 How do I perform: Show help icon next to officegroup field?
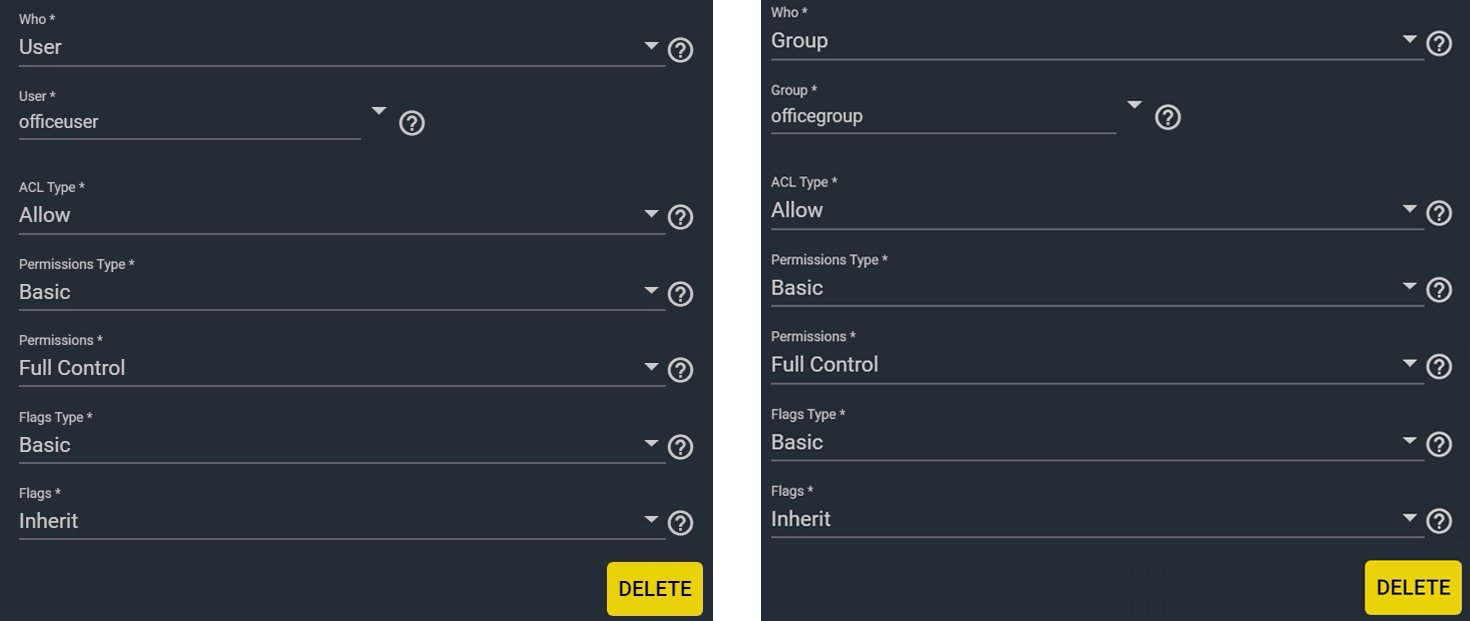[1168, 117]
